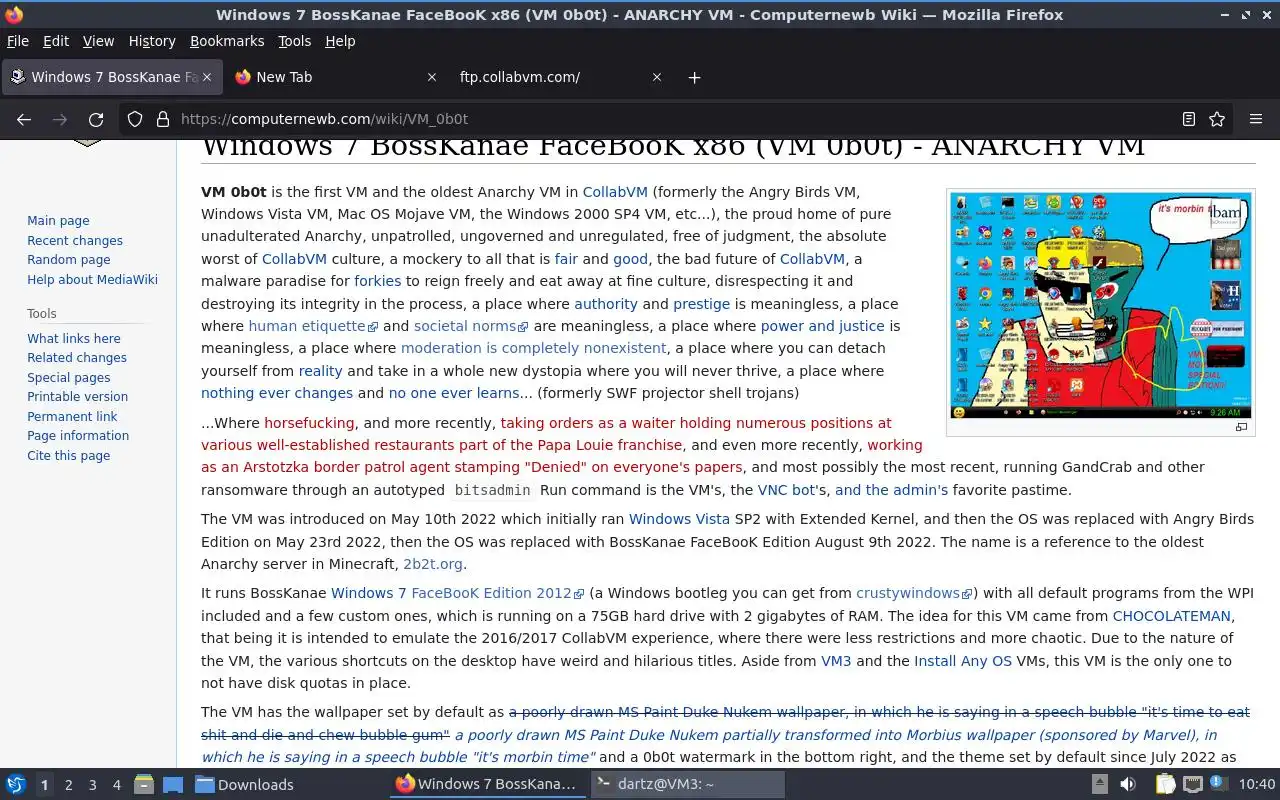The height and width of the screenshot is (800, 1280).
Task: Open the Tools menu
Action: tap(294, 41)
